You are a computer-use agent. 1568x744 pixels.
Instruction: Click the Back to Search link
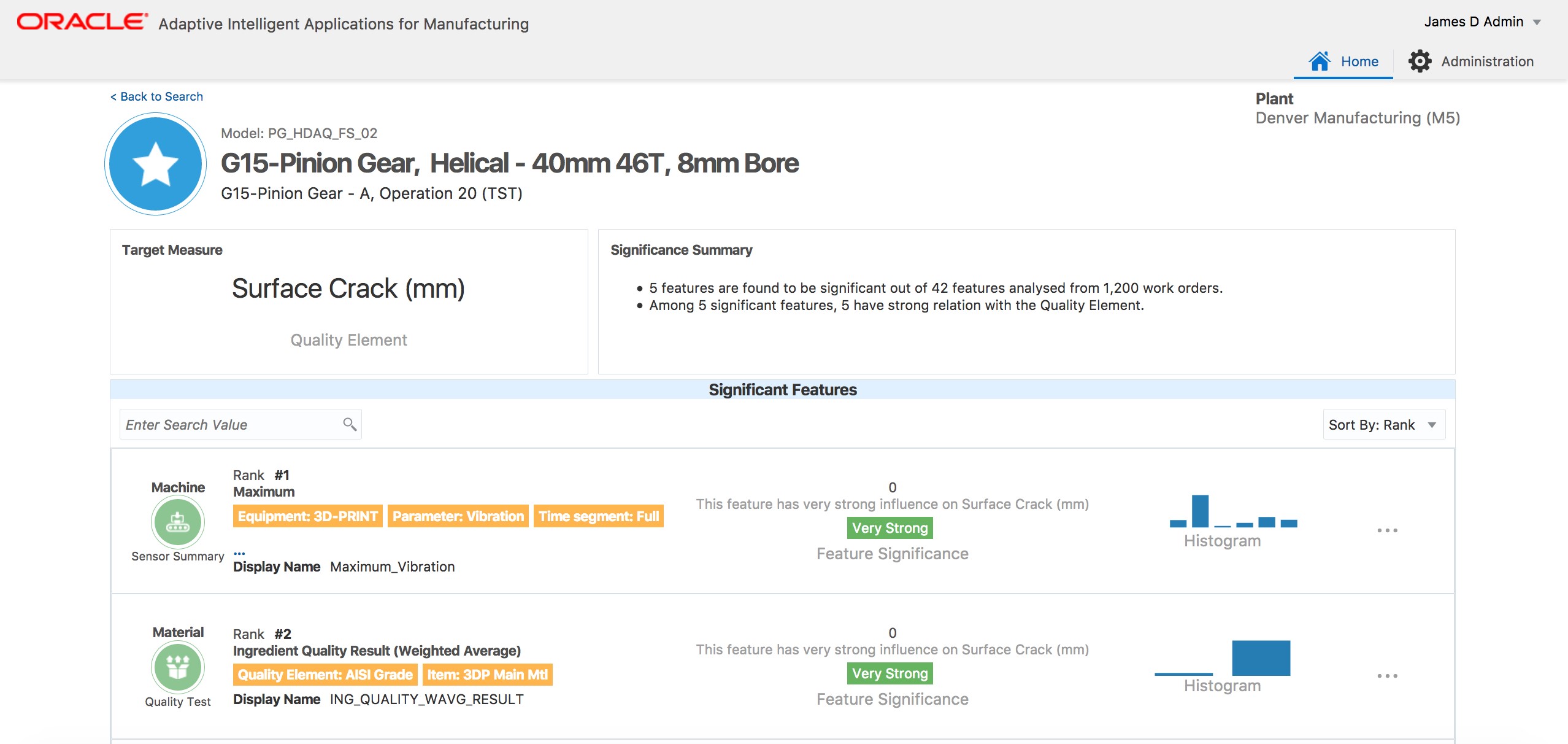156,96
